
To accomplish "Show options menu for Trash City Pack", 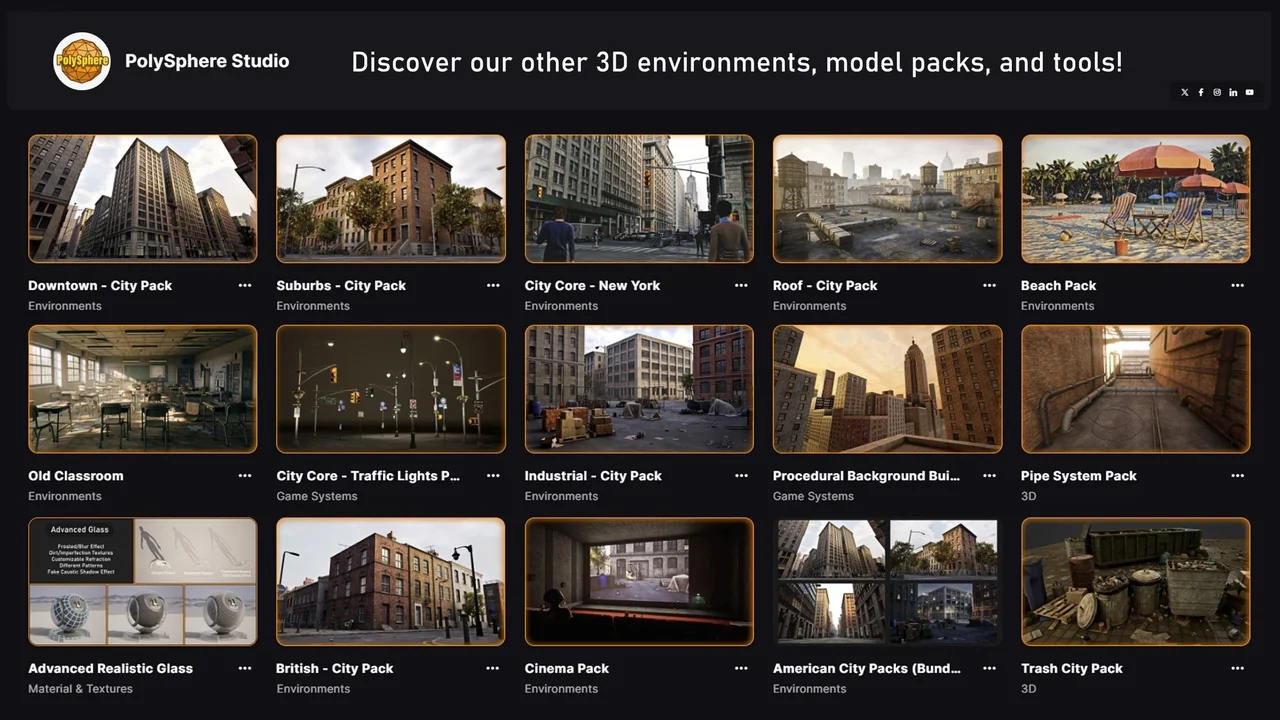I will click(1238, 669).
